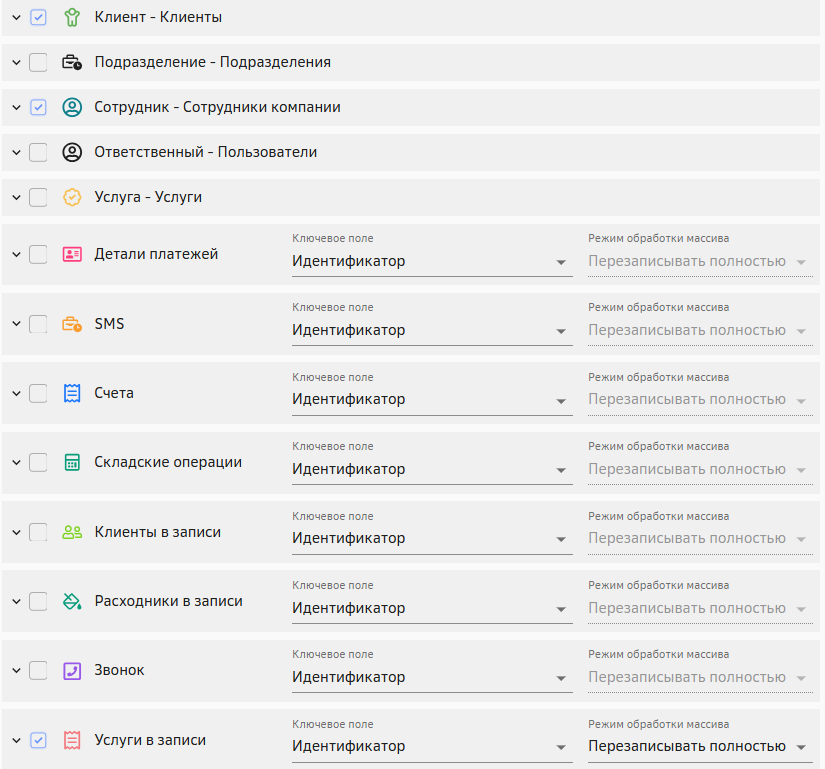
Task: Click the pink ID card icon for Детали платежей
Action: point(72,254)
